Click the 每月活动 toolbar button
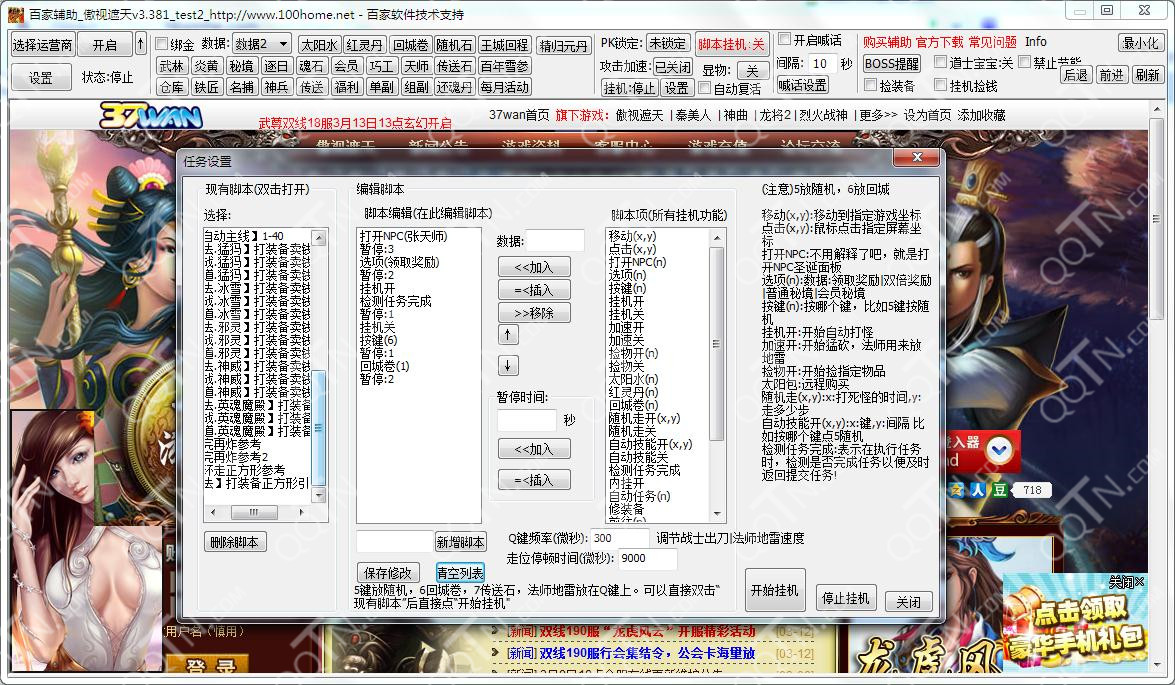 504,87
